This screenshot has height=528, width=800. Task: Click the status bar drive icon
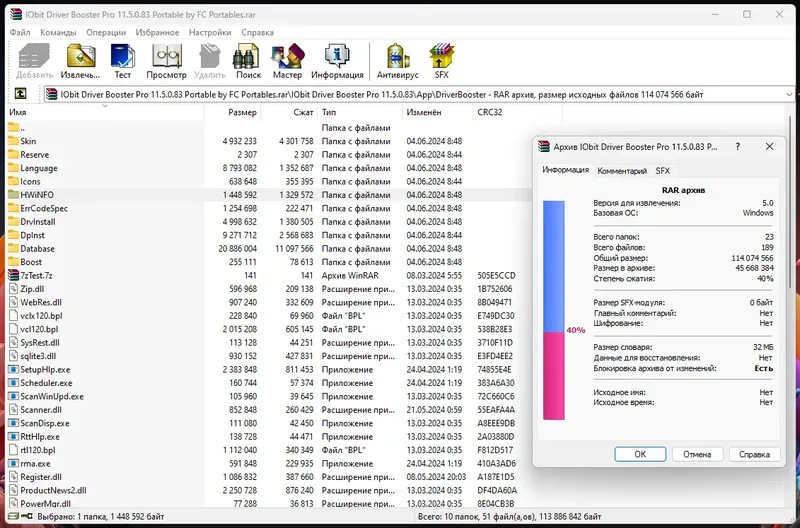tap(13, 516)
